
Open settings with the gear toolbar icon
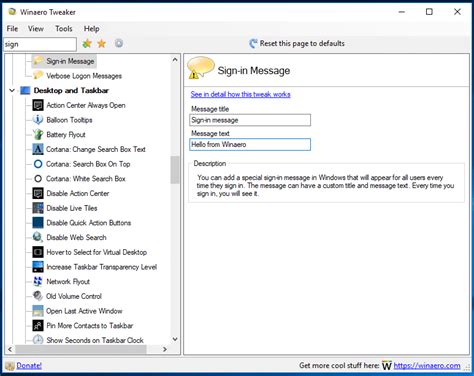coord(119,43)
